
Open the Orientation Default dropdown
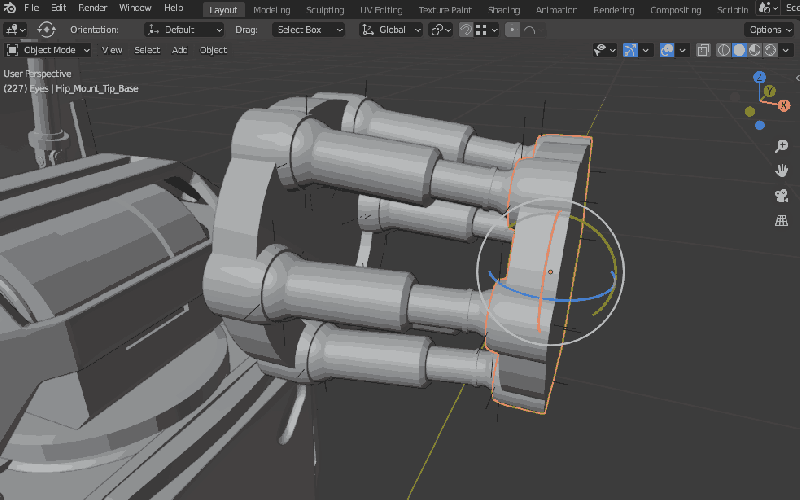(184, 30)
